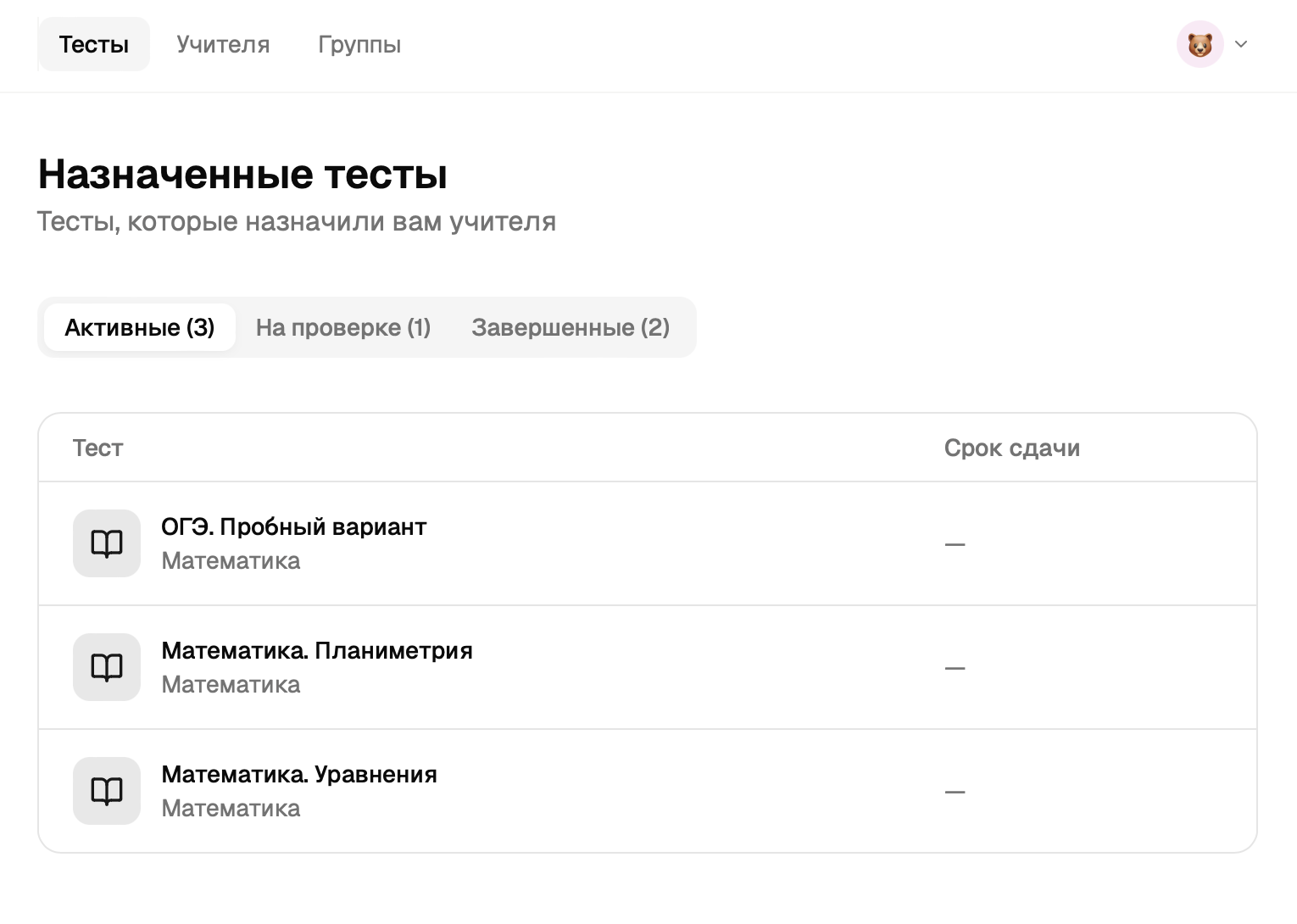Click the Срок сдачи column header
The height and width of the screenshot is (924, 1297).
click(1012, 448)
